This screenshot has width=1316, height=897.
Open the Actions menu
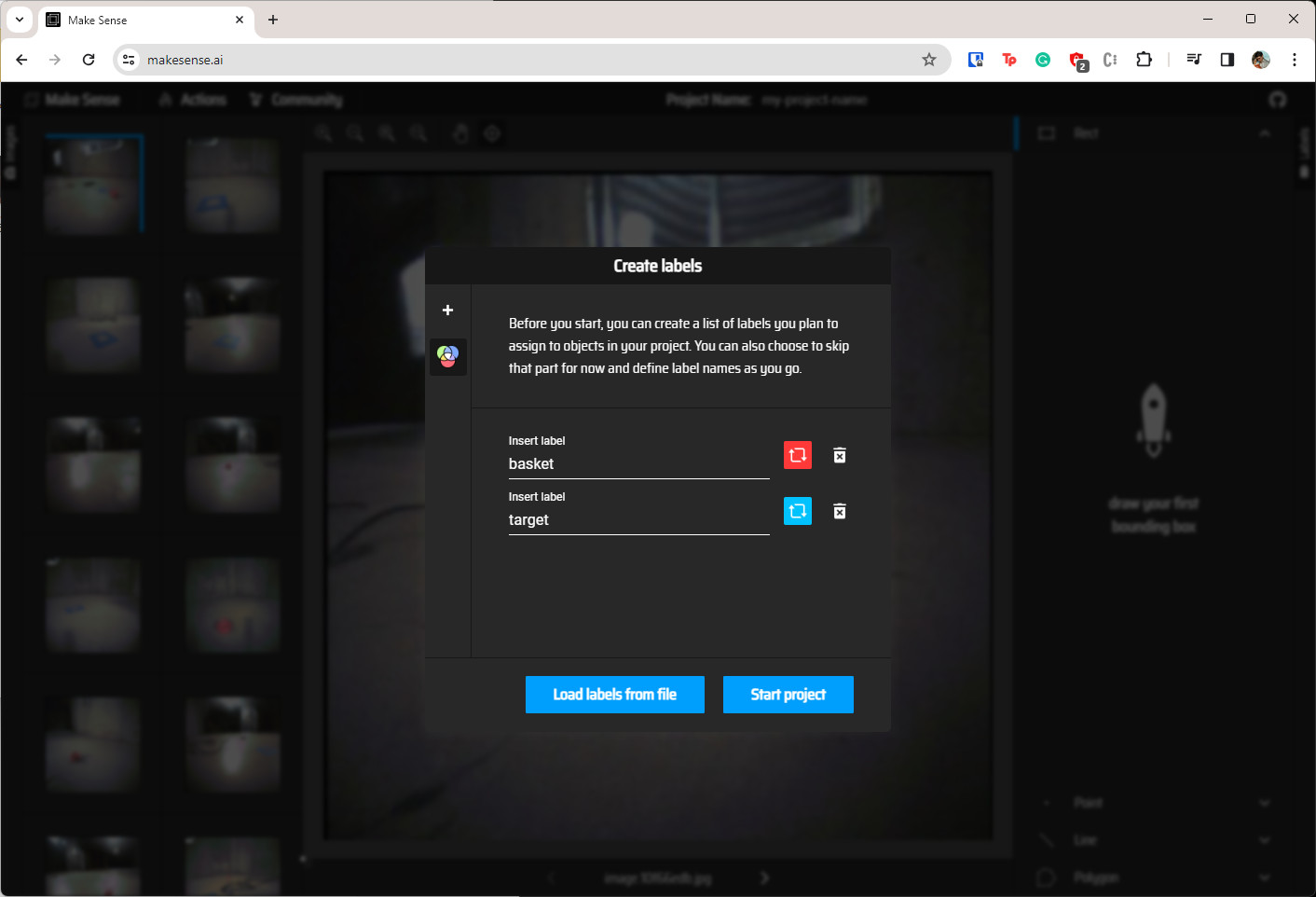[x=193, y=99]
